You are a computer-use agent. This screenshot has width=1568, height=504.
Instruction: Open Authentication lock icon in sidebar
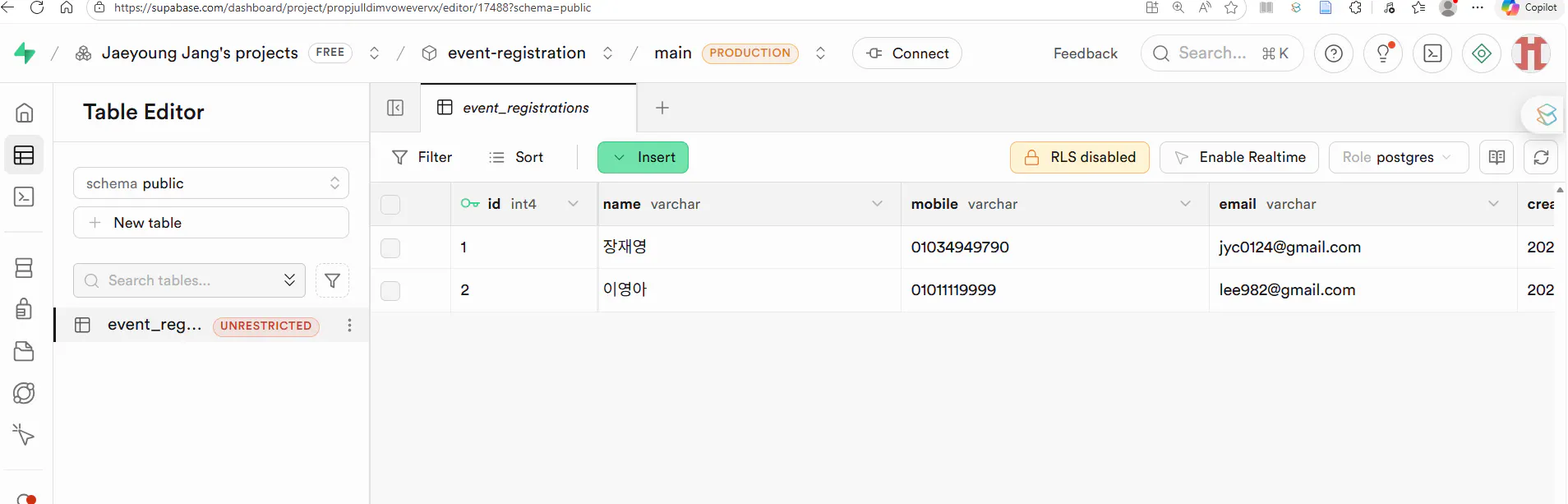[25, 309]
